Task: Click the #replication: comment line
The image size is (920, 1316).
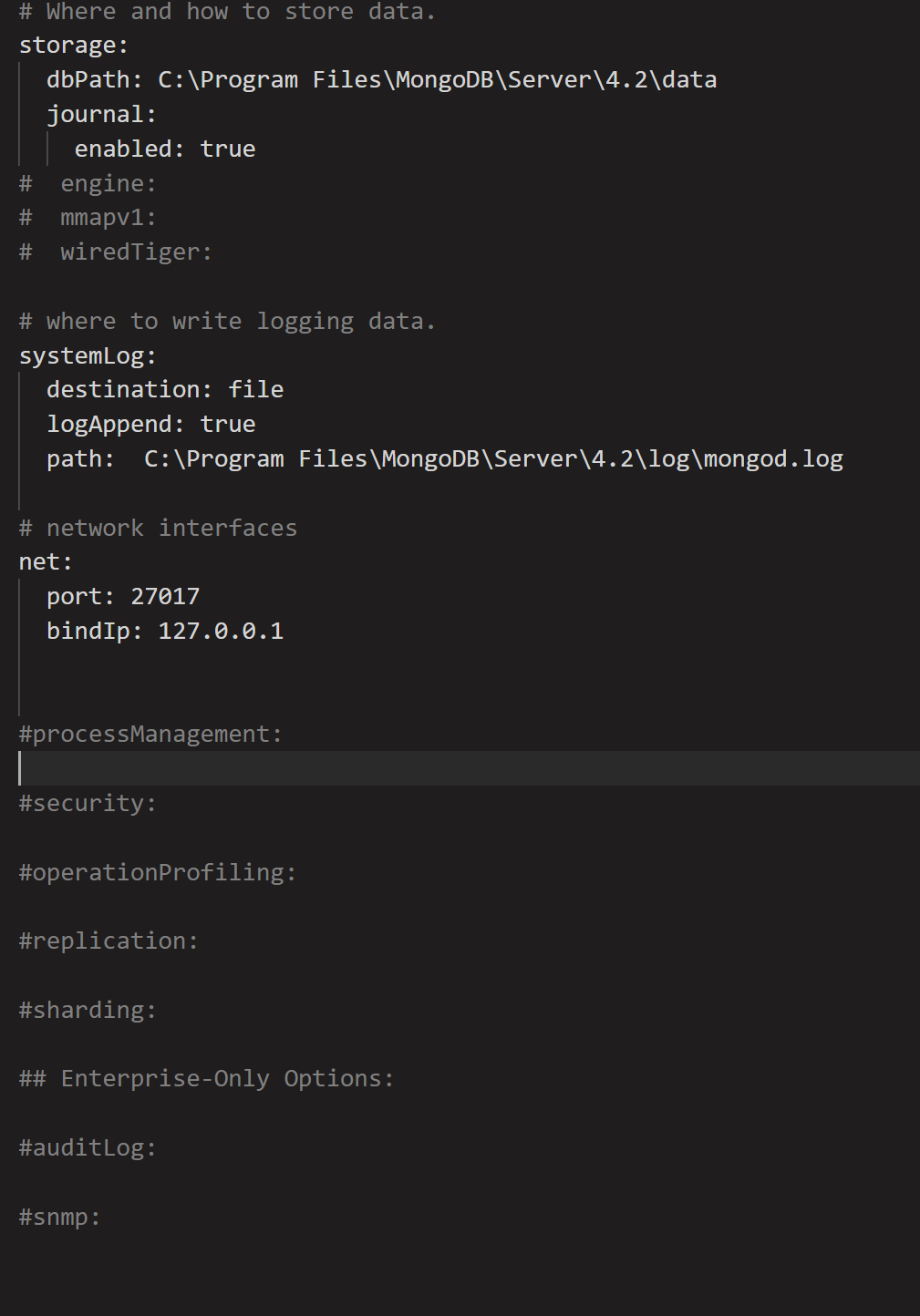Action: point(109,941)
